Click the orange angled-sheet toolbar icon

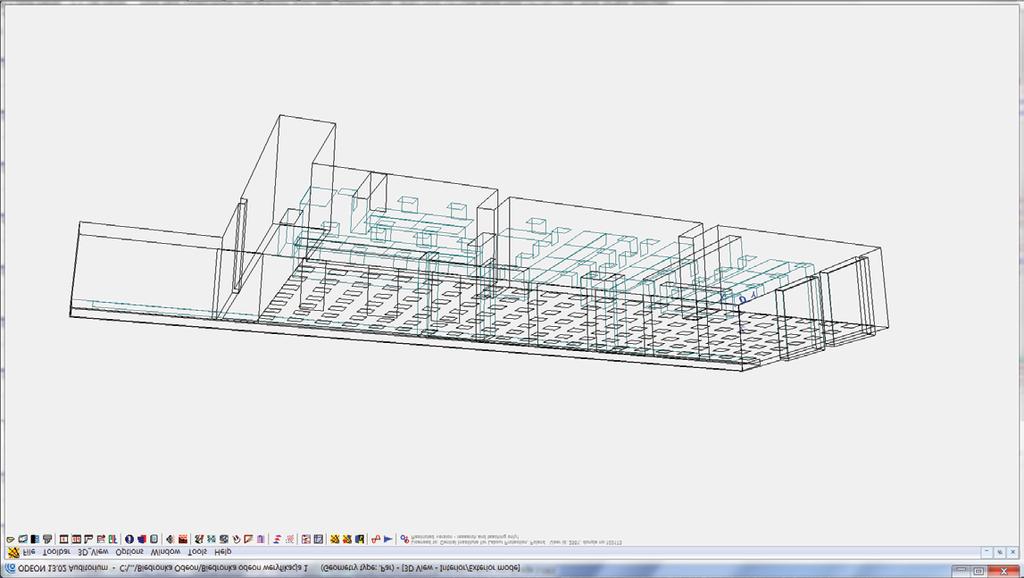[x=248, y=539]
